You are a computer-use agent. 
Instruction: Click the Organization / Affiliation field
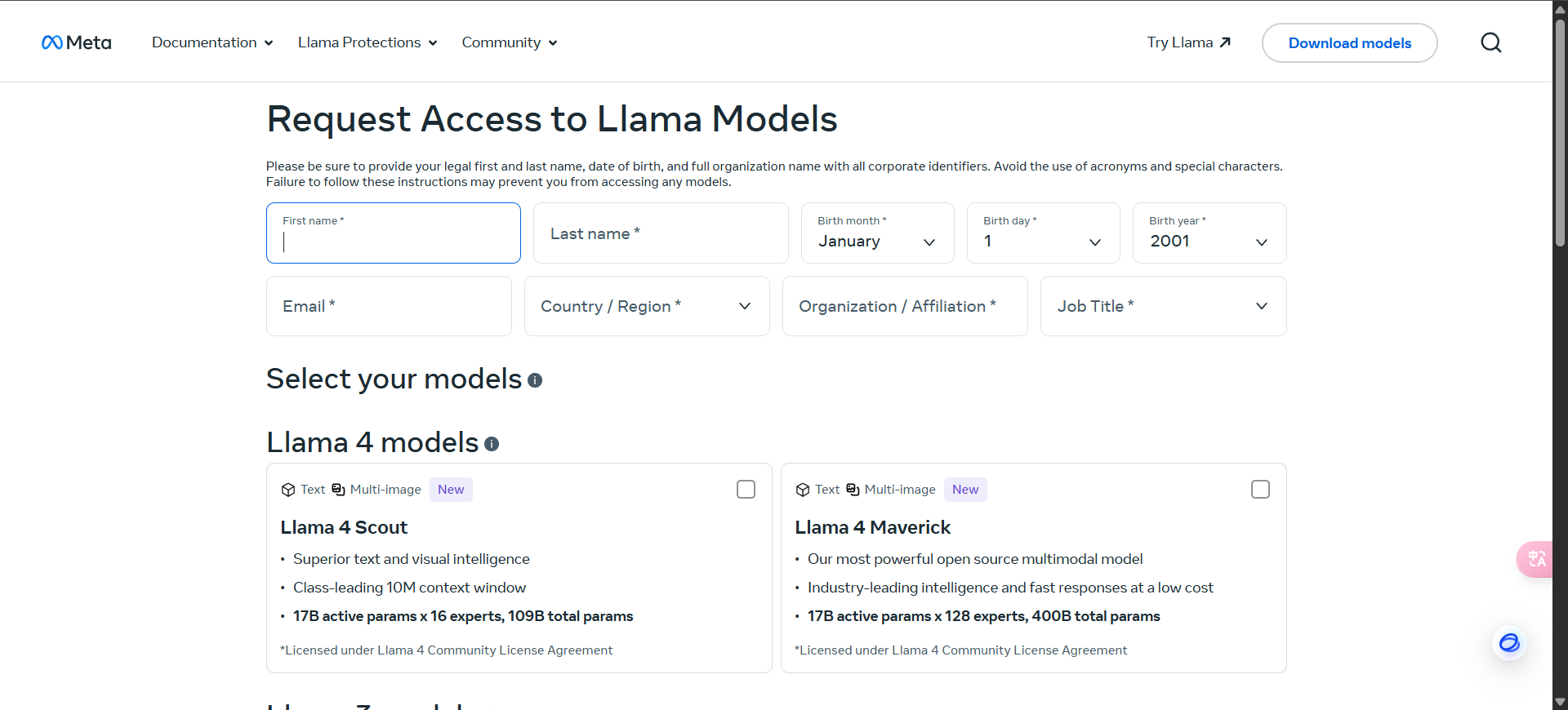(x=905, y=306)
